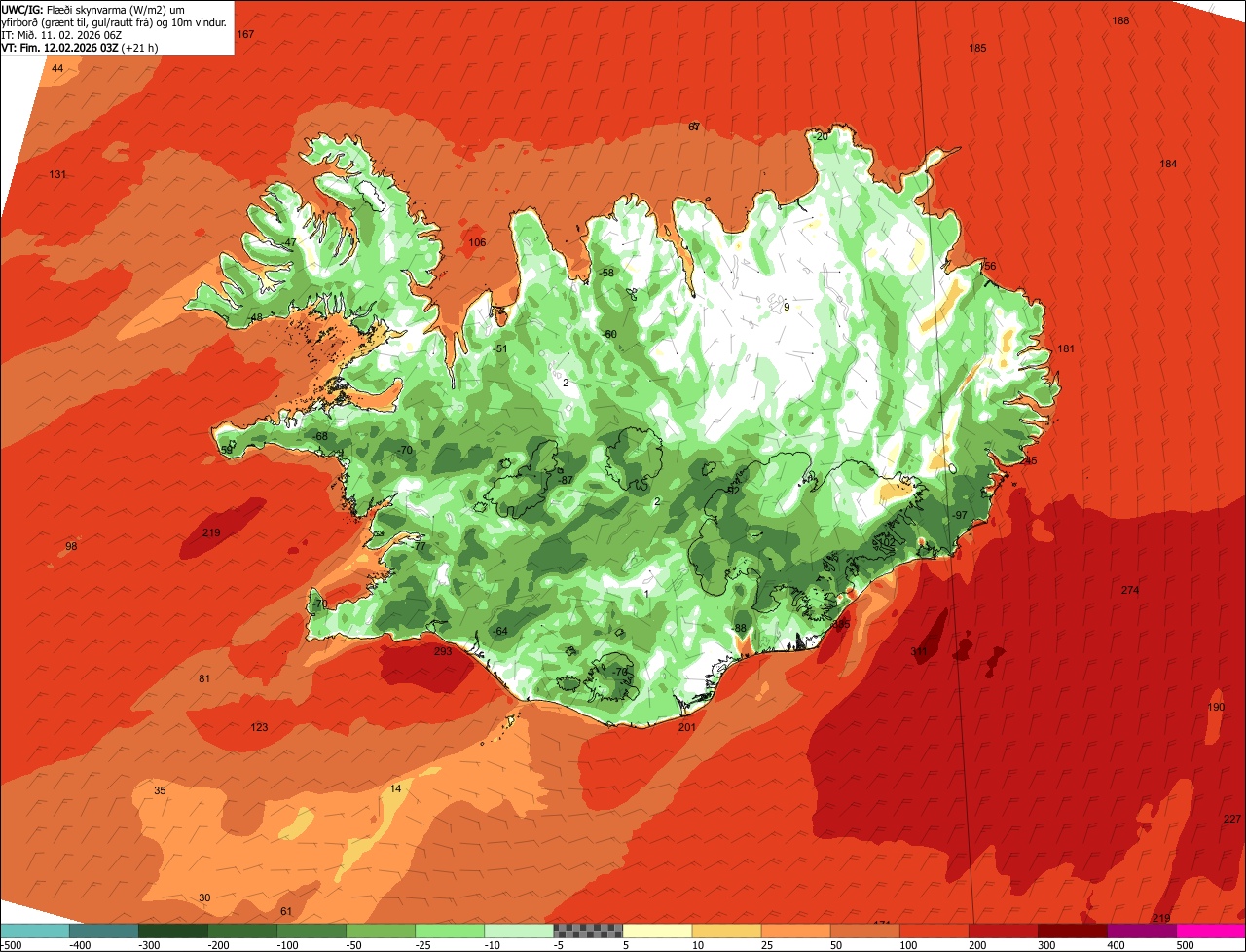1246x952 pixels.
Task: Click the map value 293
Action: (x=443, y=651)
